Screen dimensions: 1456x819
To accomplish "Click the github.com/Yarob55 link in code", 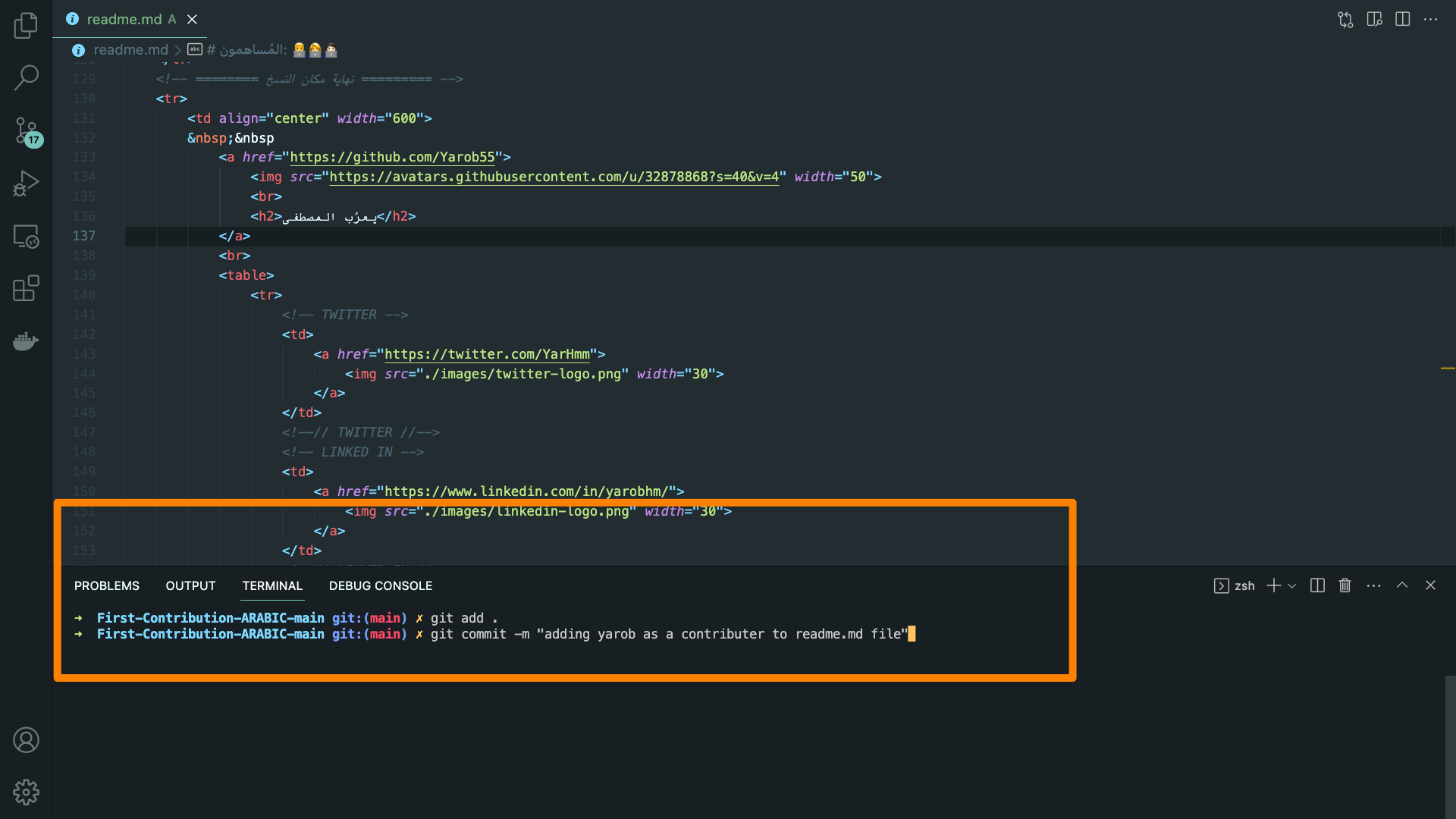I will coord(392,158).
